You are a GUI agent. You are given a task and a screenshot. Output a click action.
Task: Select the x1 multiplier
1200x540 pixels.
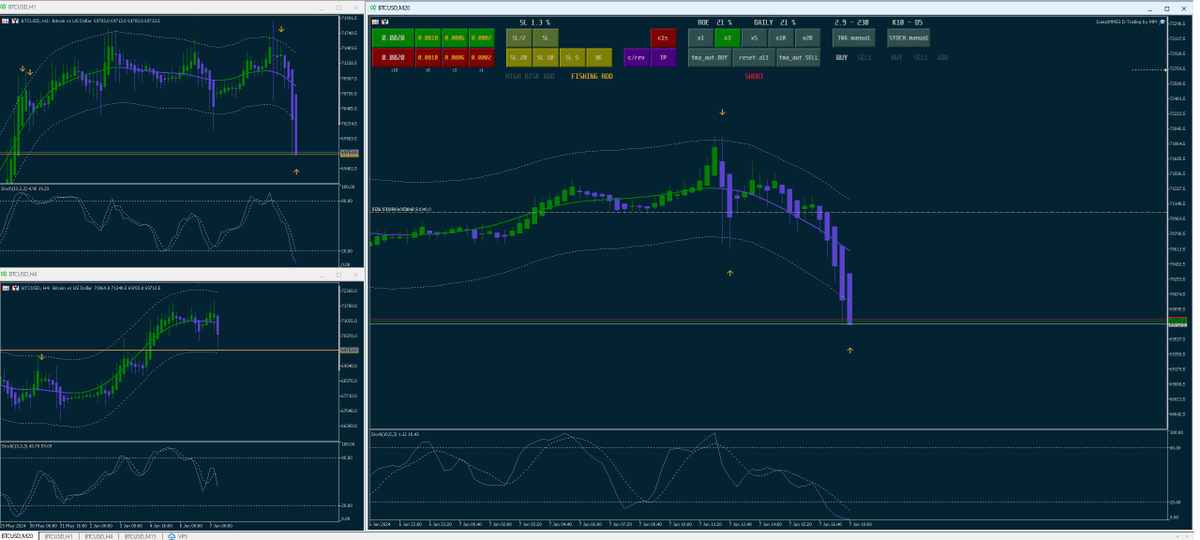point(700,38)
